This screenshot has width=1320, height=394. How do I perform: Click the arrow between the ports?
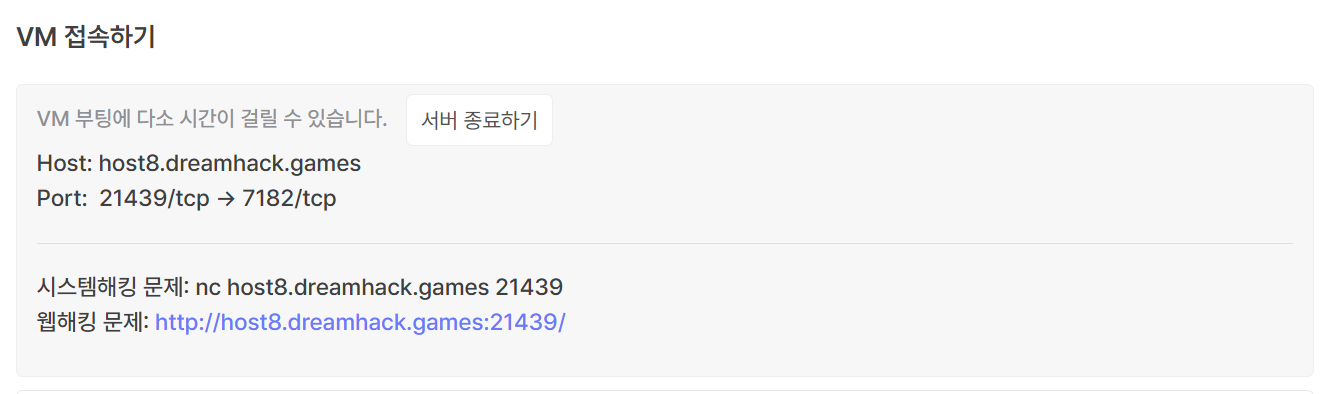[x=226, y=198]
